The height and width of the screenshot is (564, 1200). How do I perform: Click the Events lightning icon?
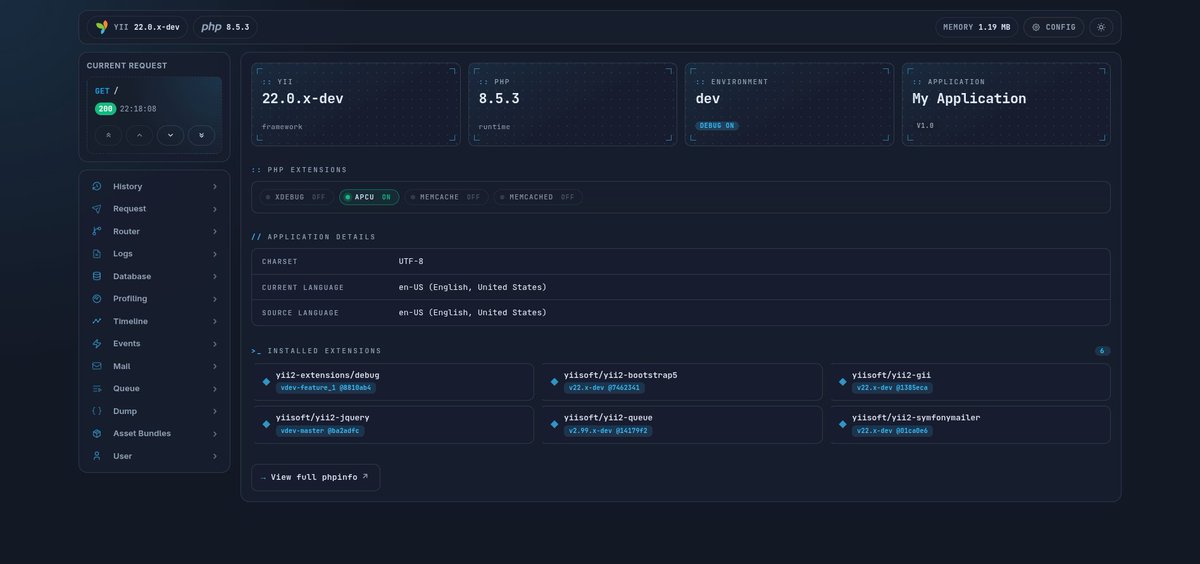click(97, 344)
